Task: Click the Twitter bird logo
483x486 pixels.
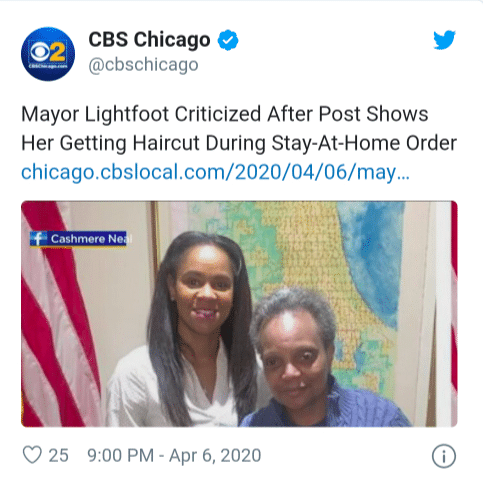Action: pyautogui.click(x=444, y=40)
